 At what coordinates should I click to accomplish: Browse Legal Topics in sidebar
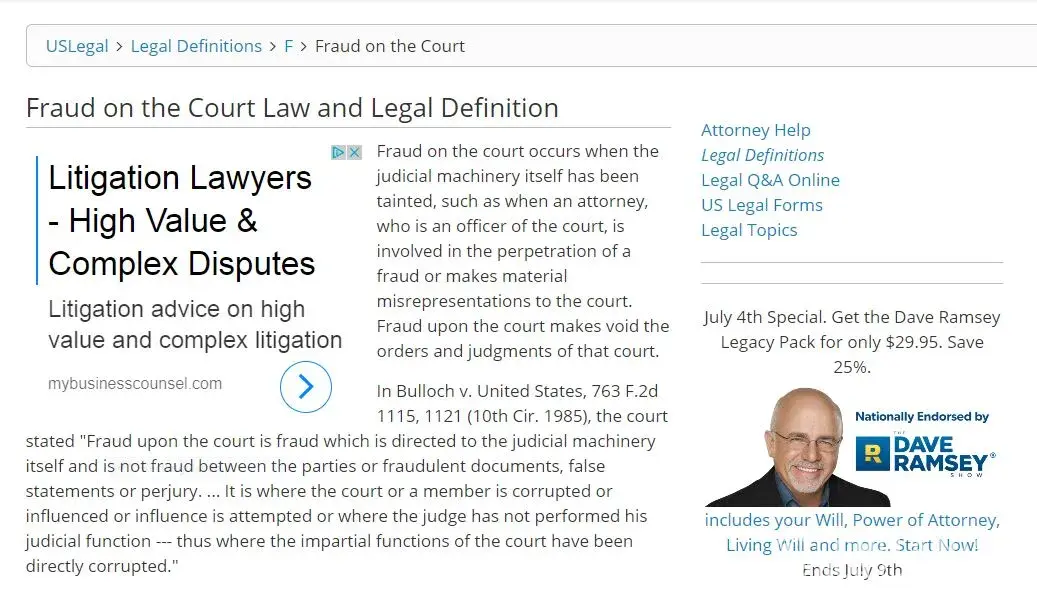coord(749,230)
